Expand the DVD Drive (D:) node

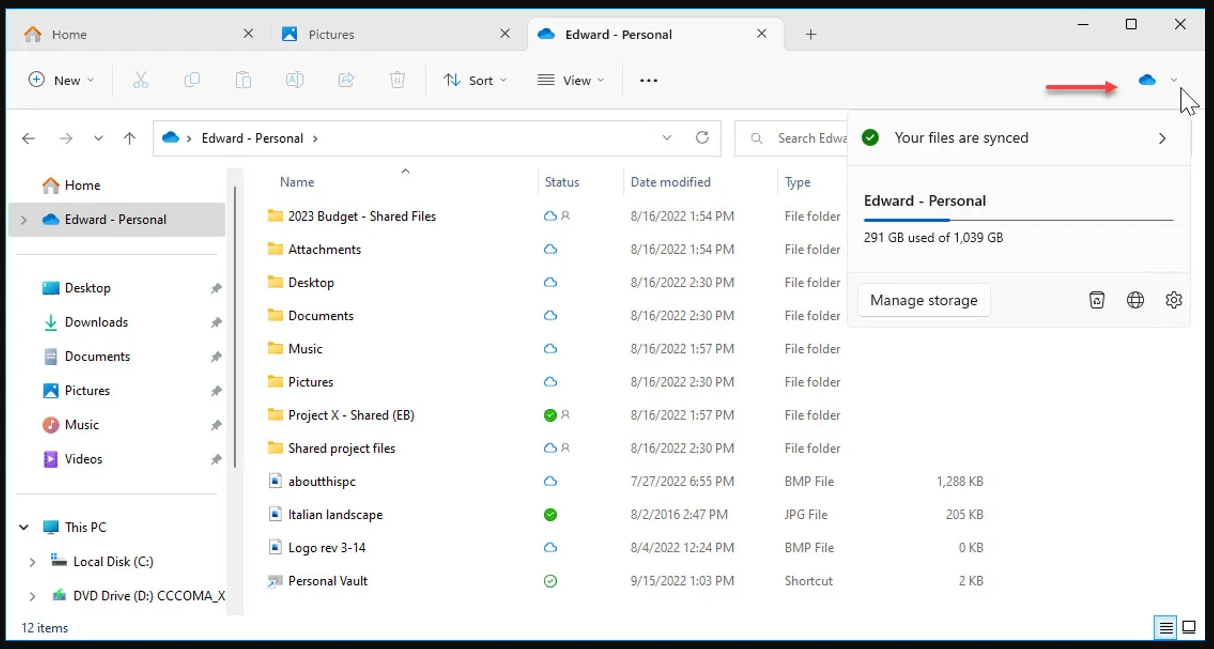(32, 596)
